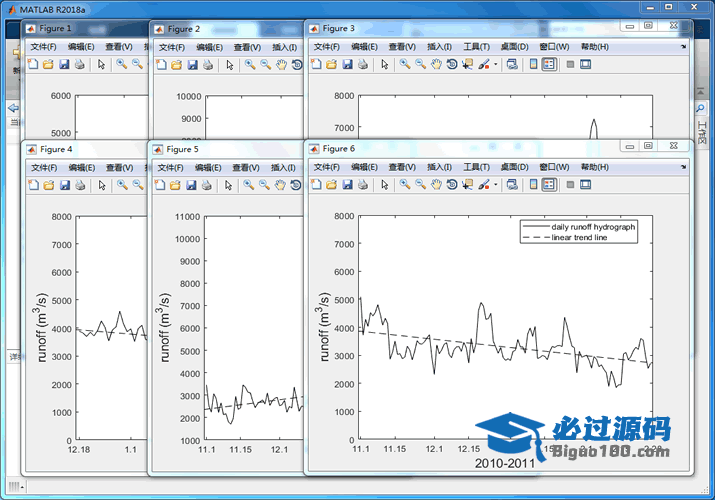The image size is (715, 500).
Task: Open brush dropdown arrow in Figure 3
Action: [x=496, y=64]
